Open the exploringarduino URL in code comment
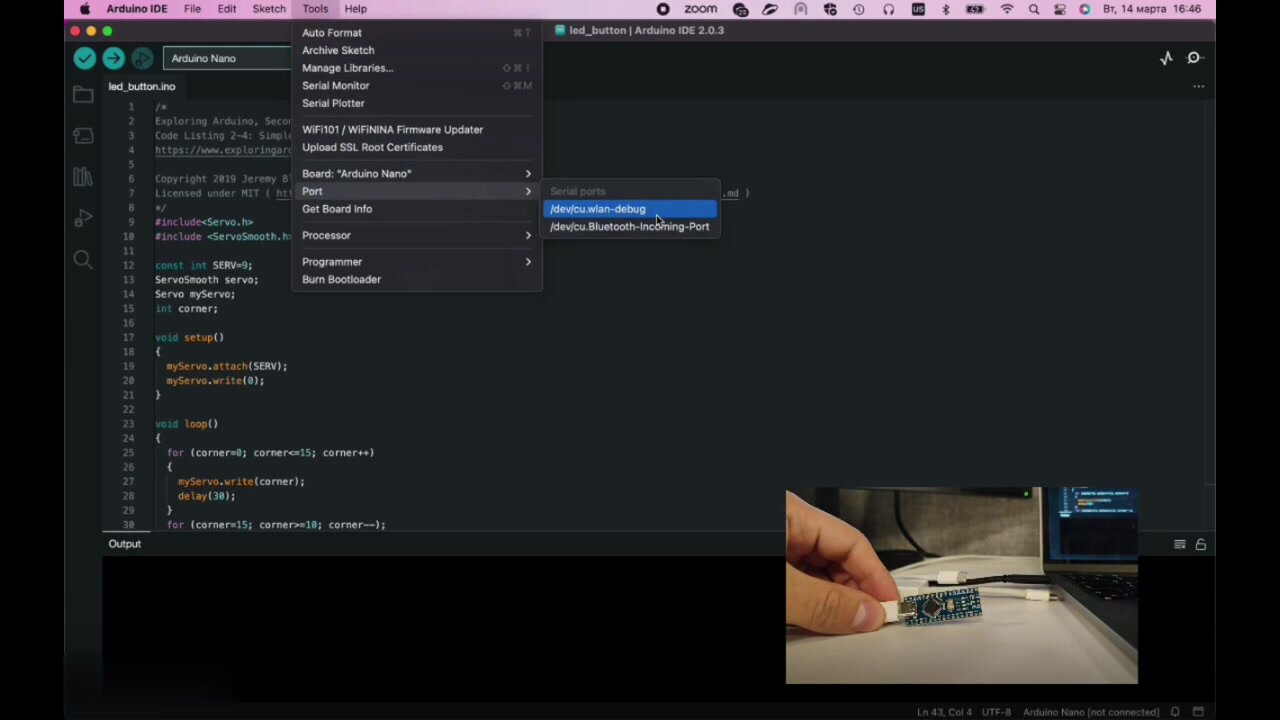This screenshot has width=1280, height=720. tap(223, 150)
